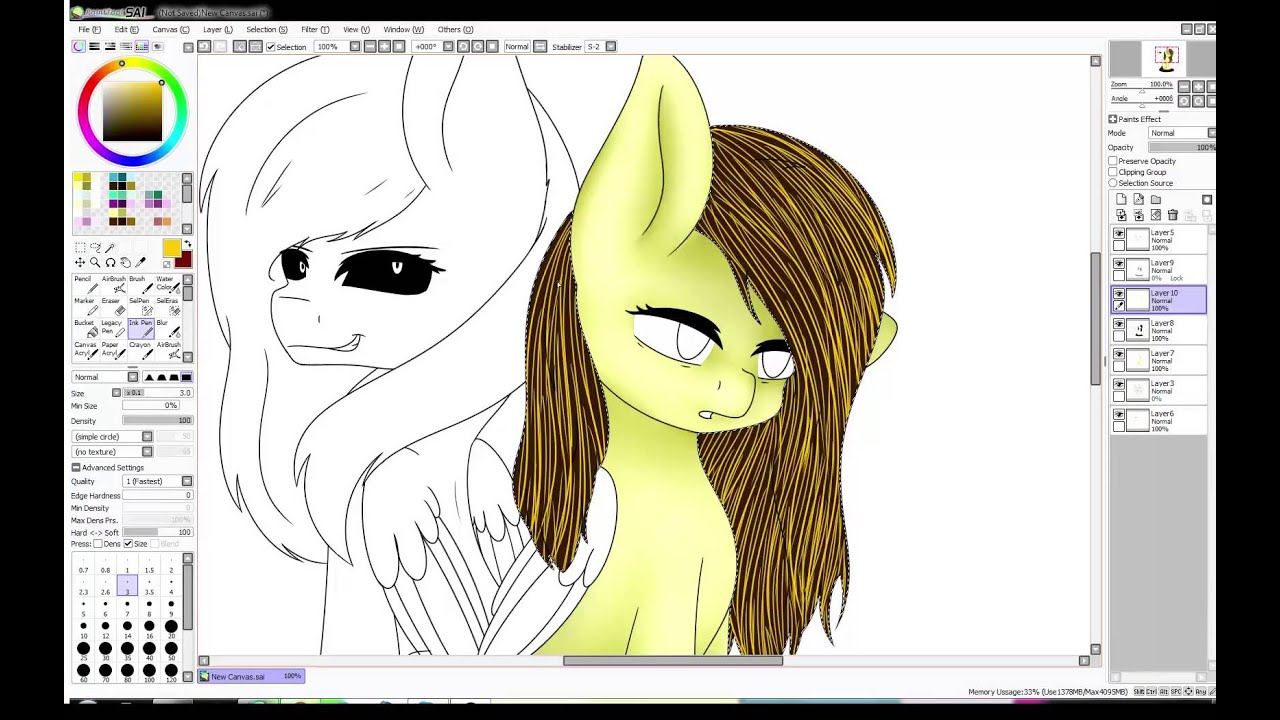The image size is (1280, 720).
Task: Open the no texture dropdown
Action: click(112, 452)
